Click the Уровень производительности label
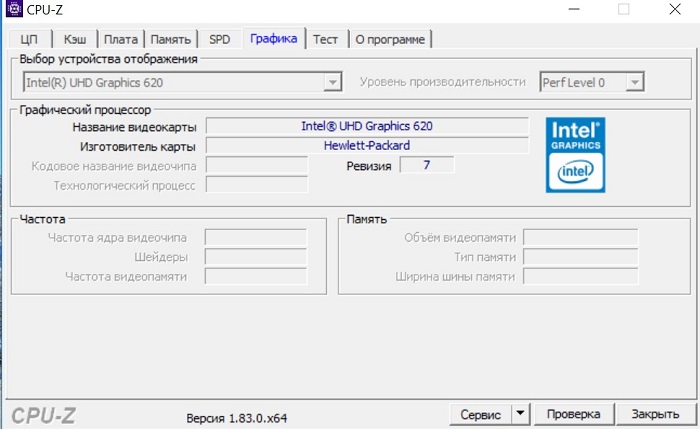The height and width of the screenshot is (429, 700). [x=443, y=82]
